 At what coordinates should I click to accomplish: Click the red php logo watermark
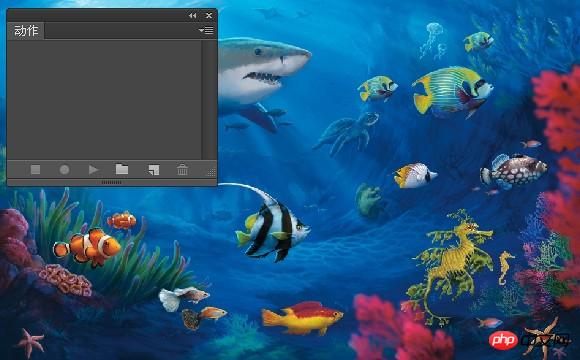(x=503, y=340)
